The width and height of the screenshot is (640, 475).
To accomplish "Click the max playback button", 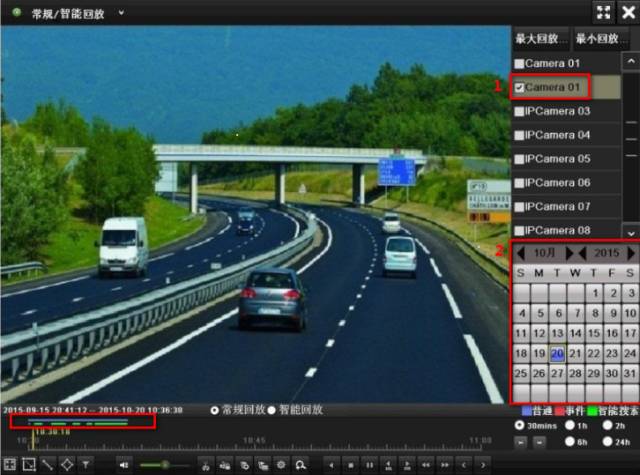I will coord(540,38).
